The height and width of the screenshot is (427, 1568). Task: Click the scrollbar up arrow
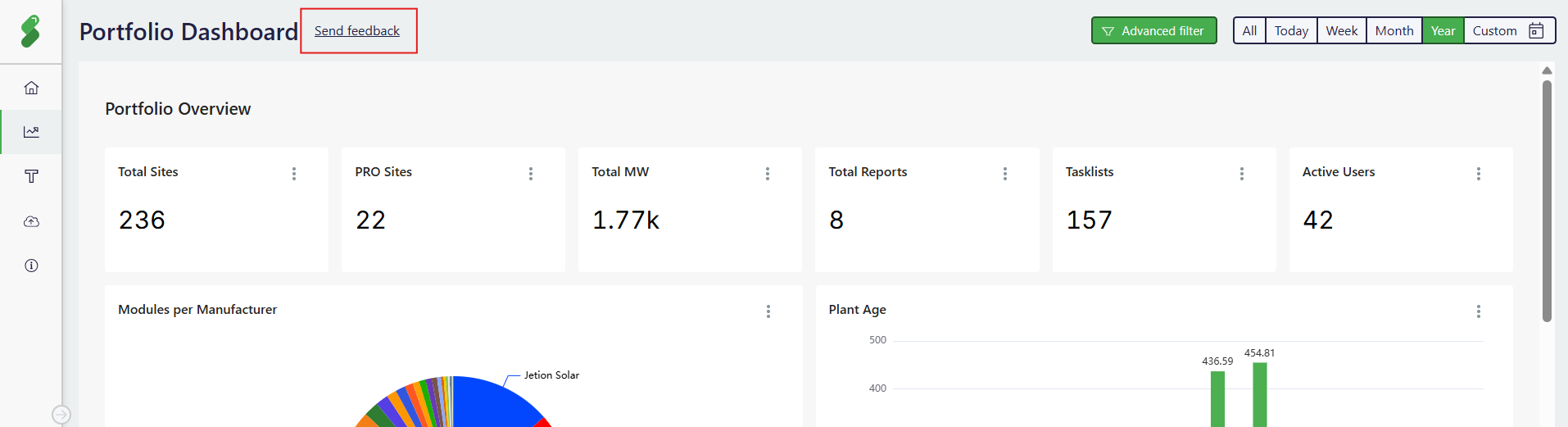pos(1547,70)
